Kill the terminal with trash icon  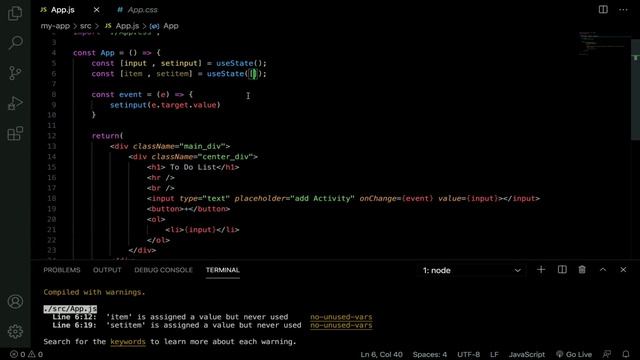click(x=582, y=270)
